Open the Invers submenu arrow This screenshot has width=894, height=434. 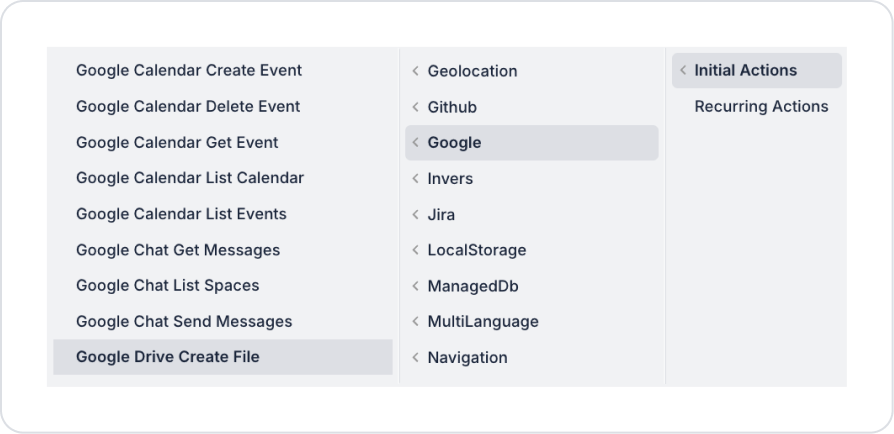click(x=416, y=179)
